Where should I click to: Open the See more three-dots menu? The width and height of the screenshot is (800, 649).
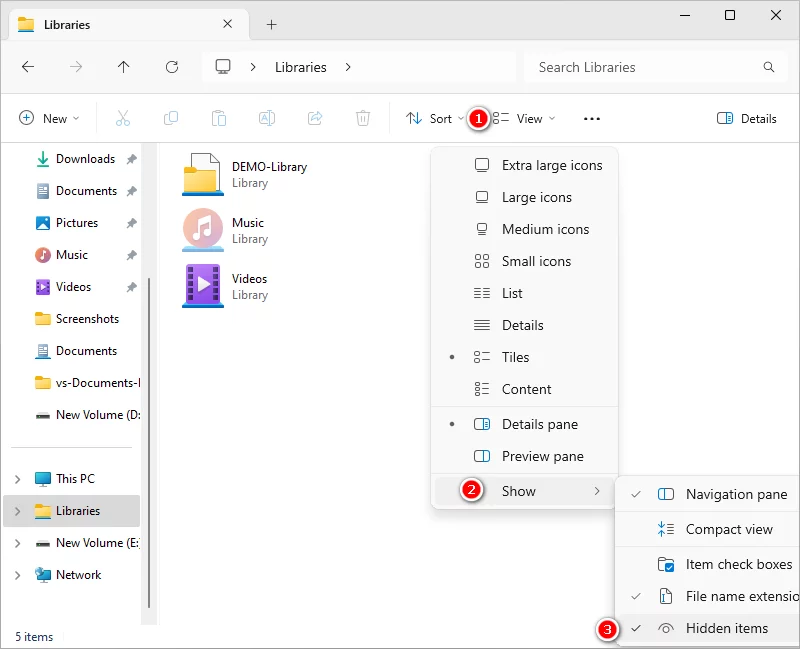[592, 119]
